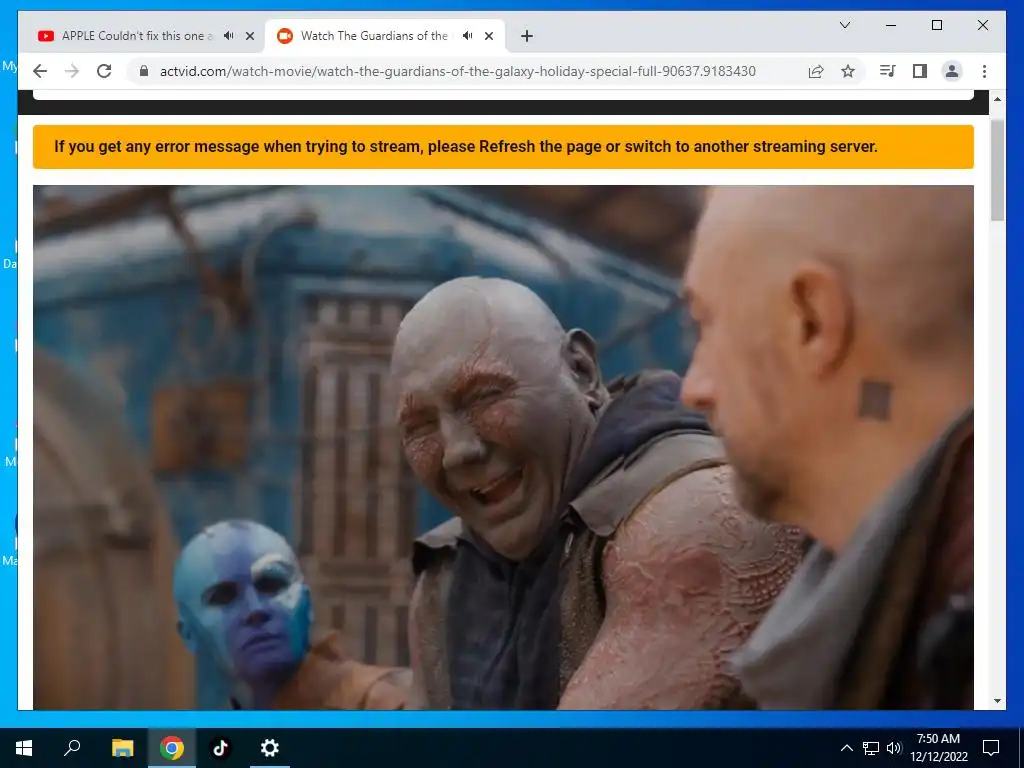Click the page scrollbar up arrow
The height and width of the screenshot is (768, 1024).
997,99
